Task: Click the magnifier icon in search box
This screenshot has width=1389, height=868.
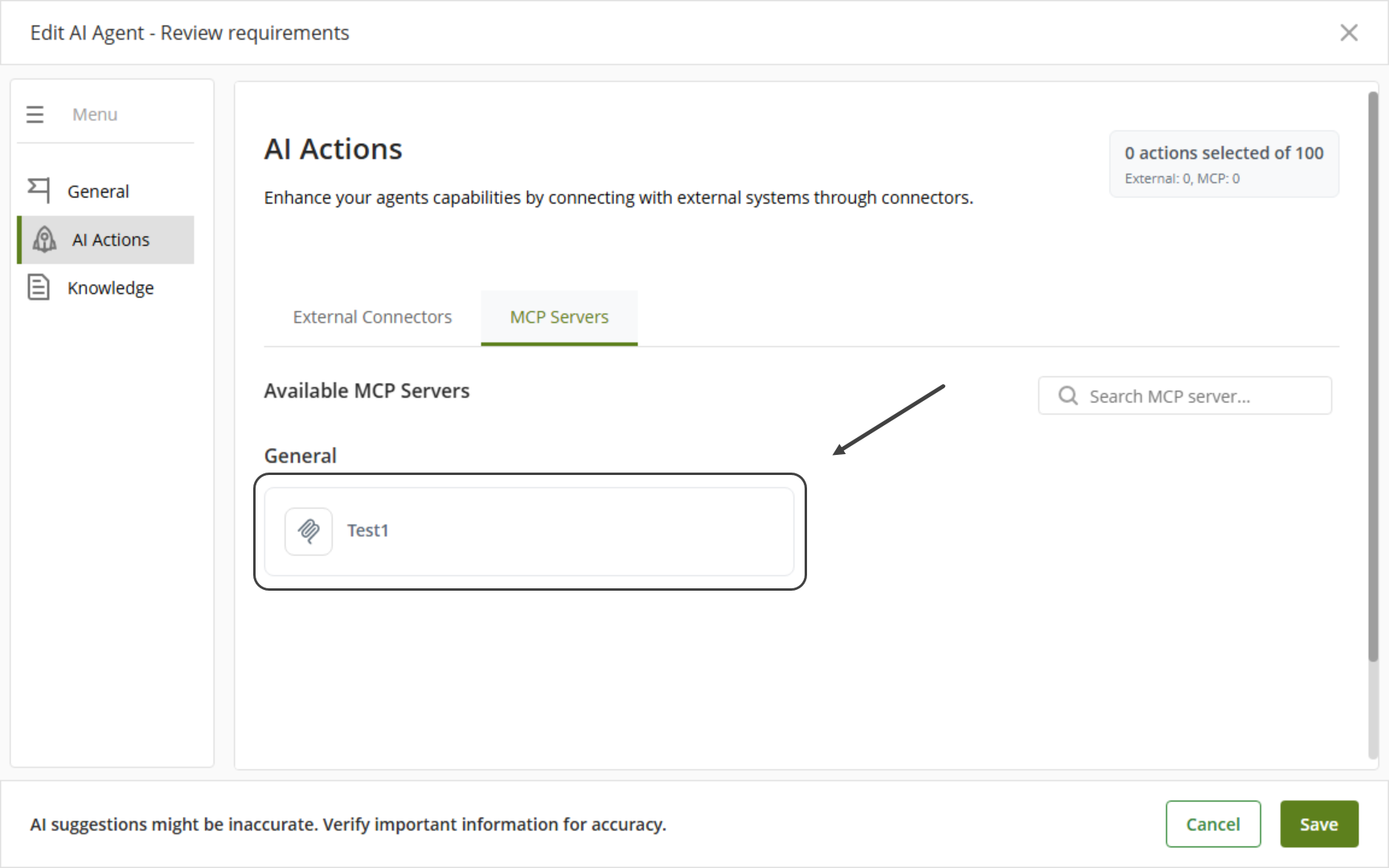Action: [1067, 396]
